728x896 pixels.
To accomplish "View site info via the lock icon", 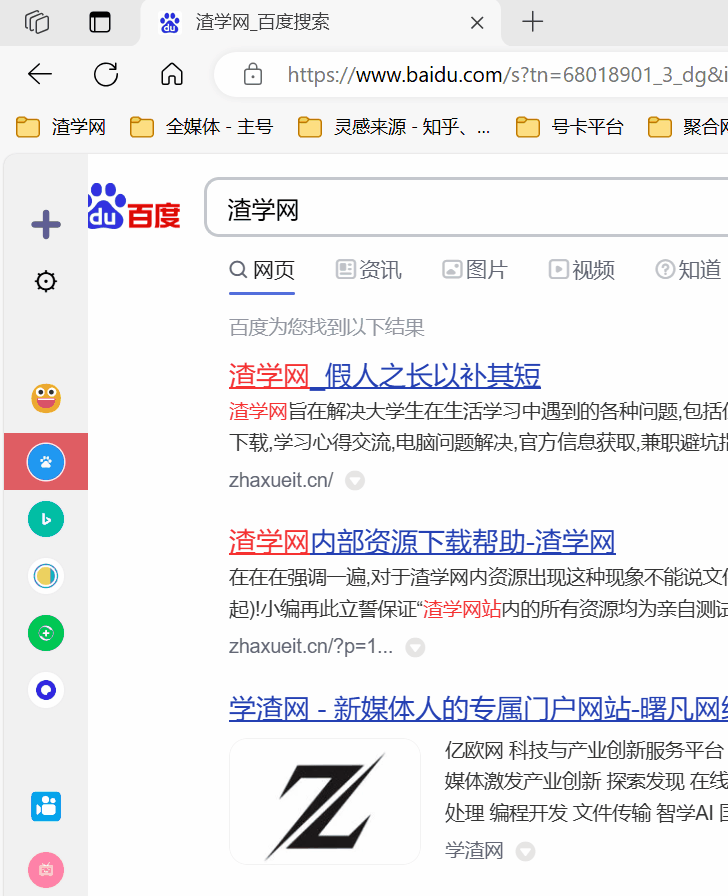I will coord(253,74).
